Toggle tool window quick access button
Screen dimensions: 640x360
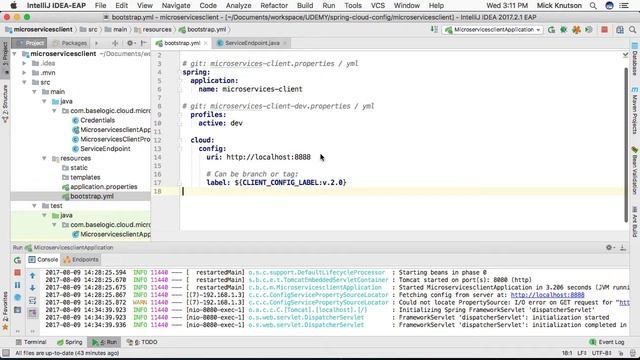[x=5, y=353]
